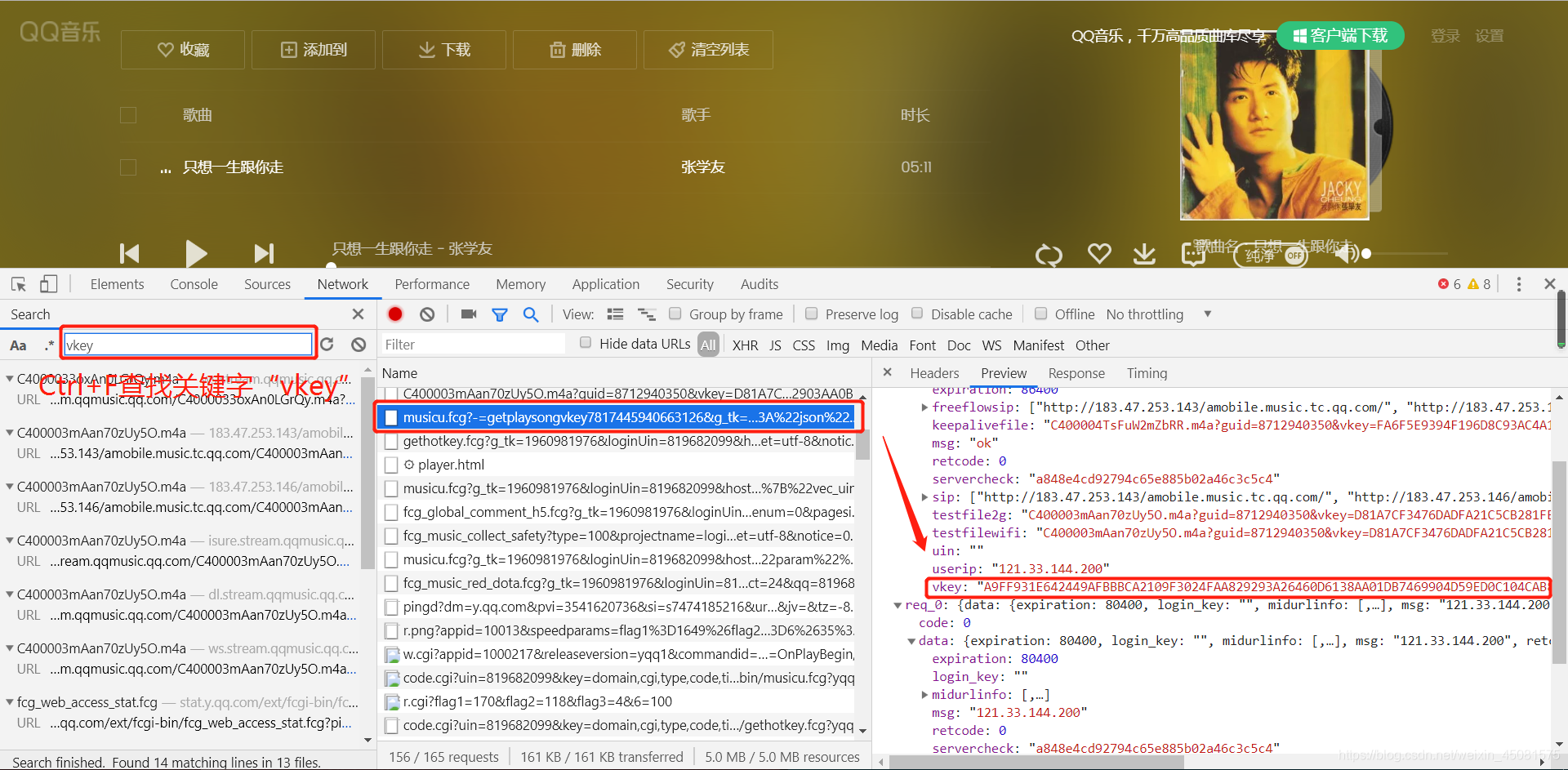Image resolution: width=1568 pixels, height=770 pixels.
Task: Expand the freeflowsip array node
Action: coord(924,407)
